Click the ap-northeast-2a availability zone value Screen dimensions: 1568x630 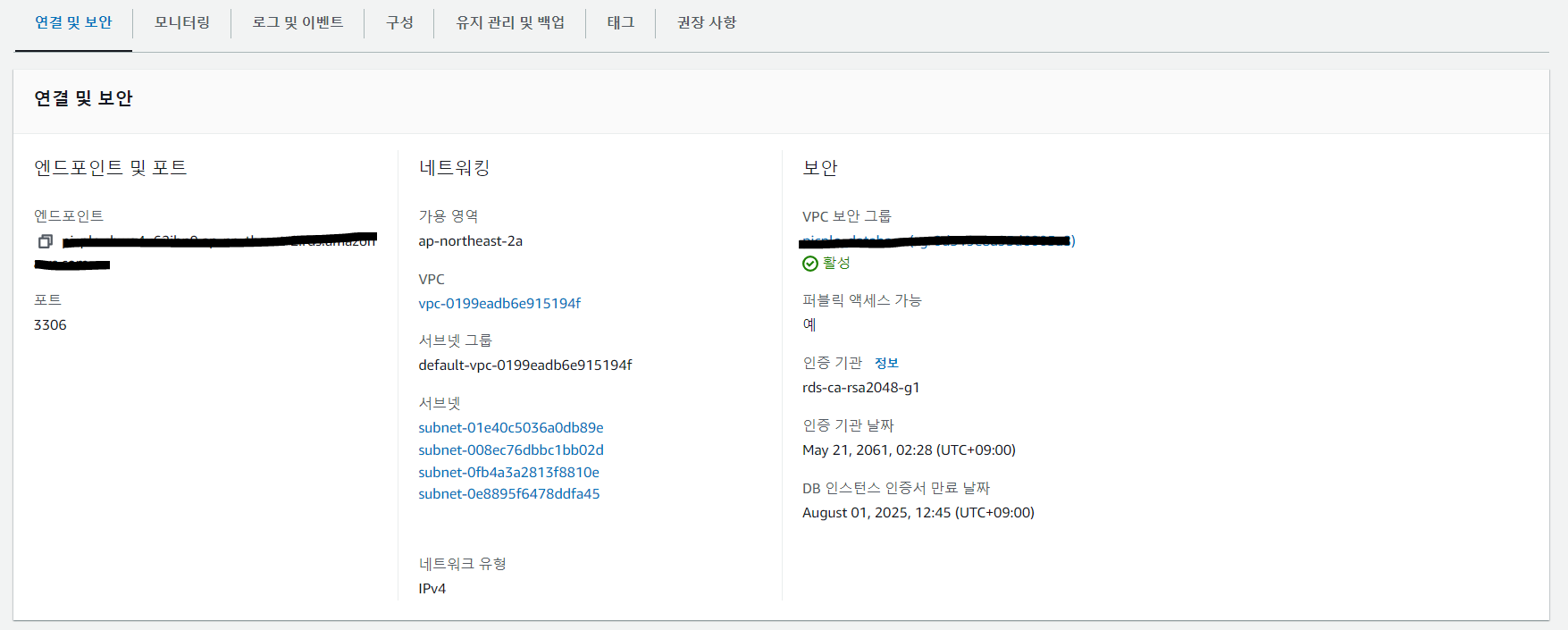470,241
